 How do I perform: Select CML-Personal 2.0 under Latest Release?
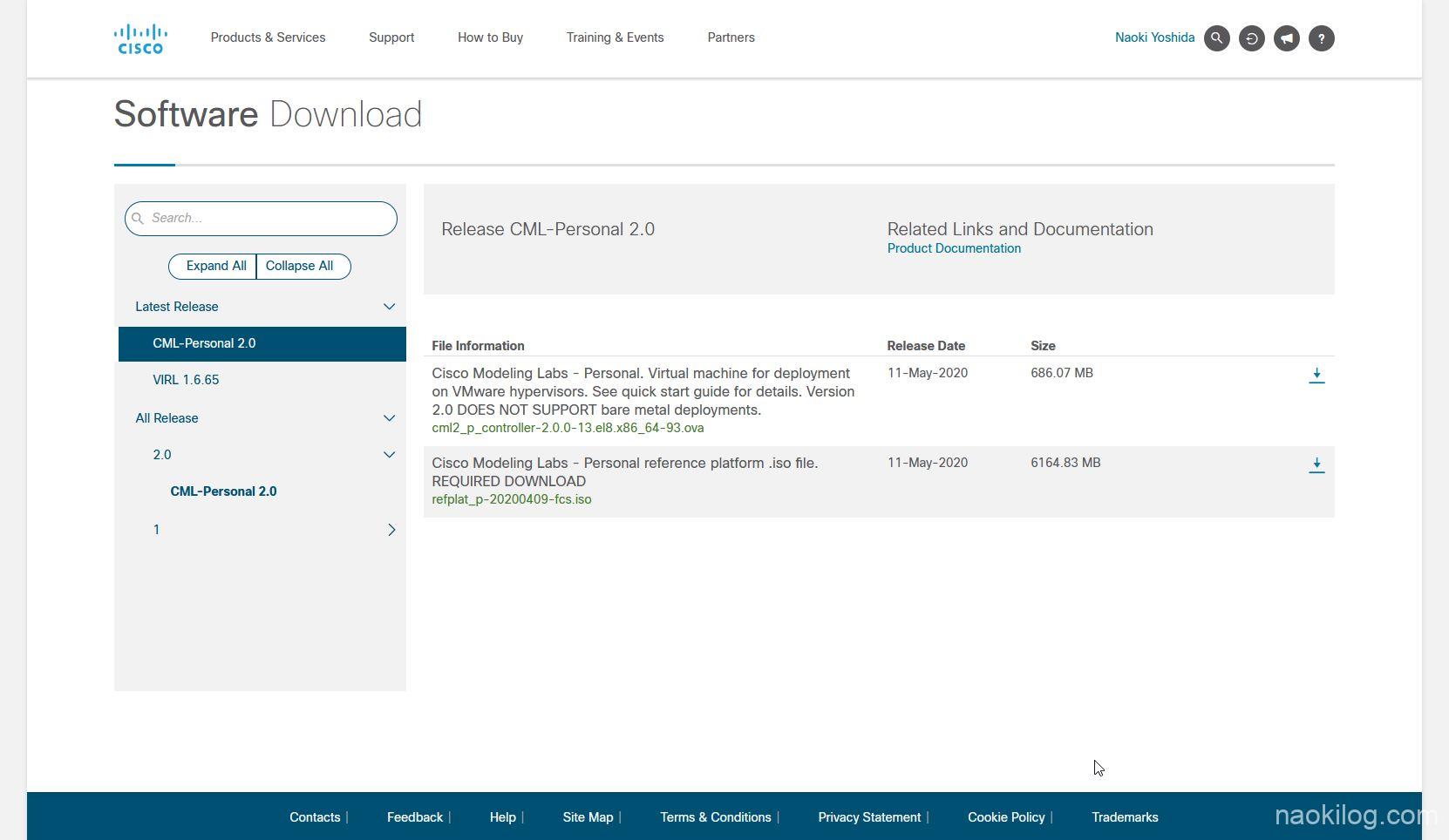coord(262,343)
